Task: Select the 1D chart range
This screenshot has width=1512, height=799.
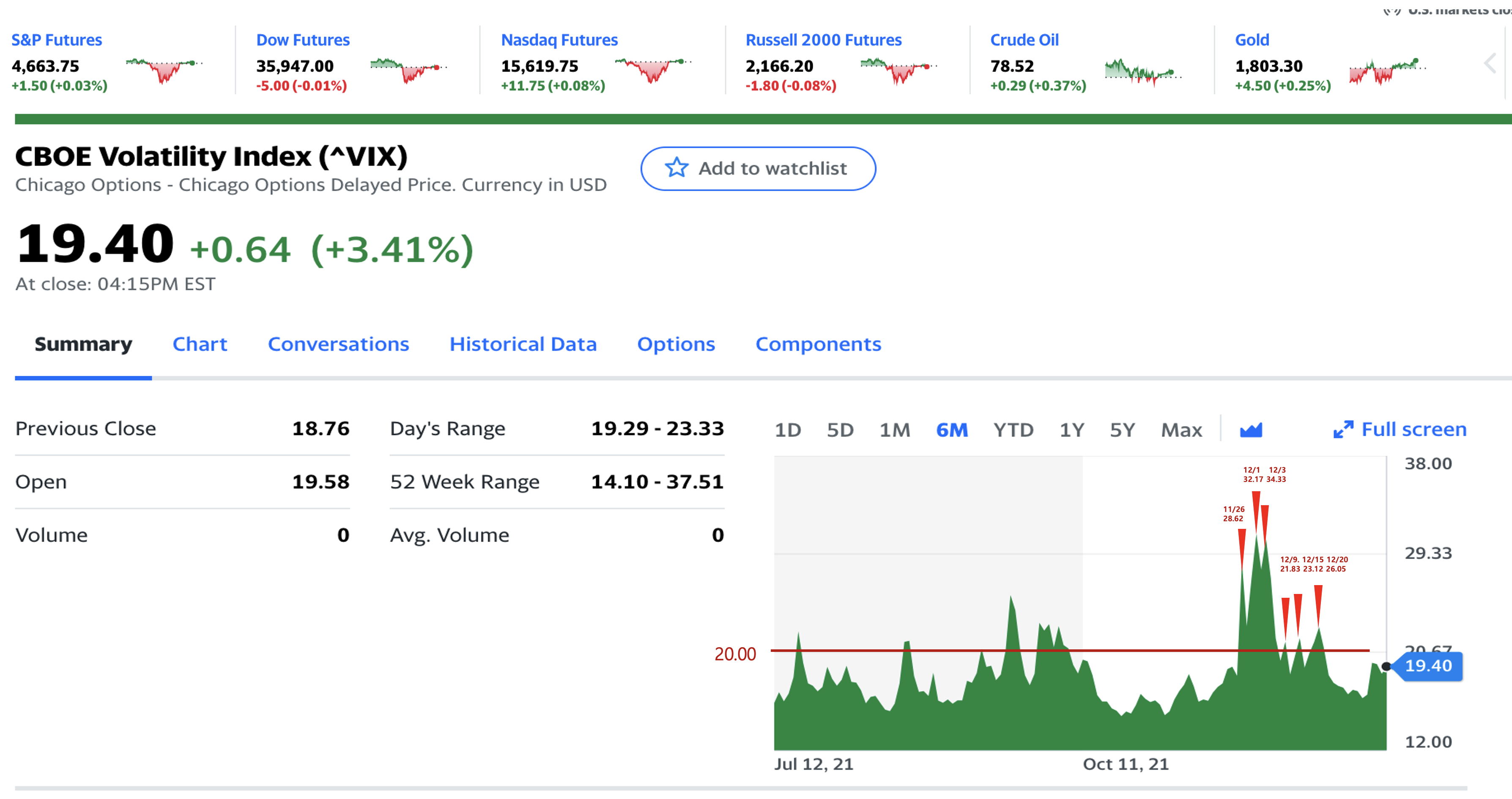Action: pyautogui.click(x=788, y=430)
